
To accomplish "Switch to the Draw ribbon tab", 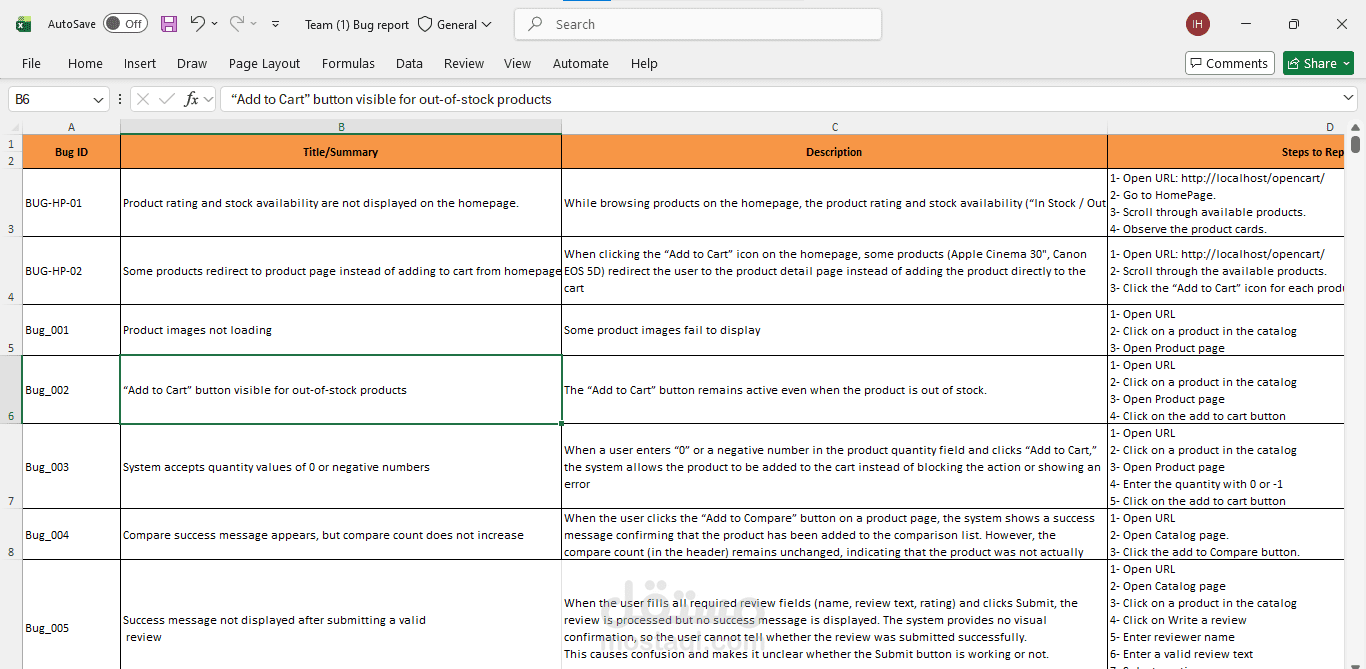I will 192,63.
